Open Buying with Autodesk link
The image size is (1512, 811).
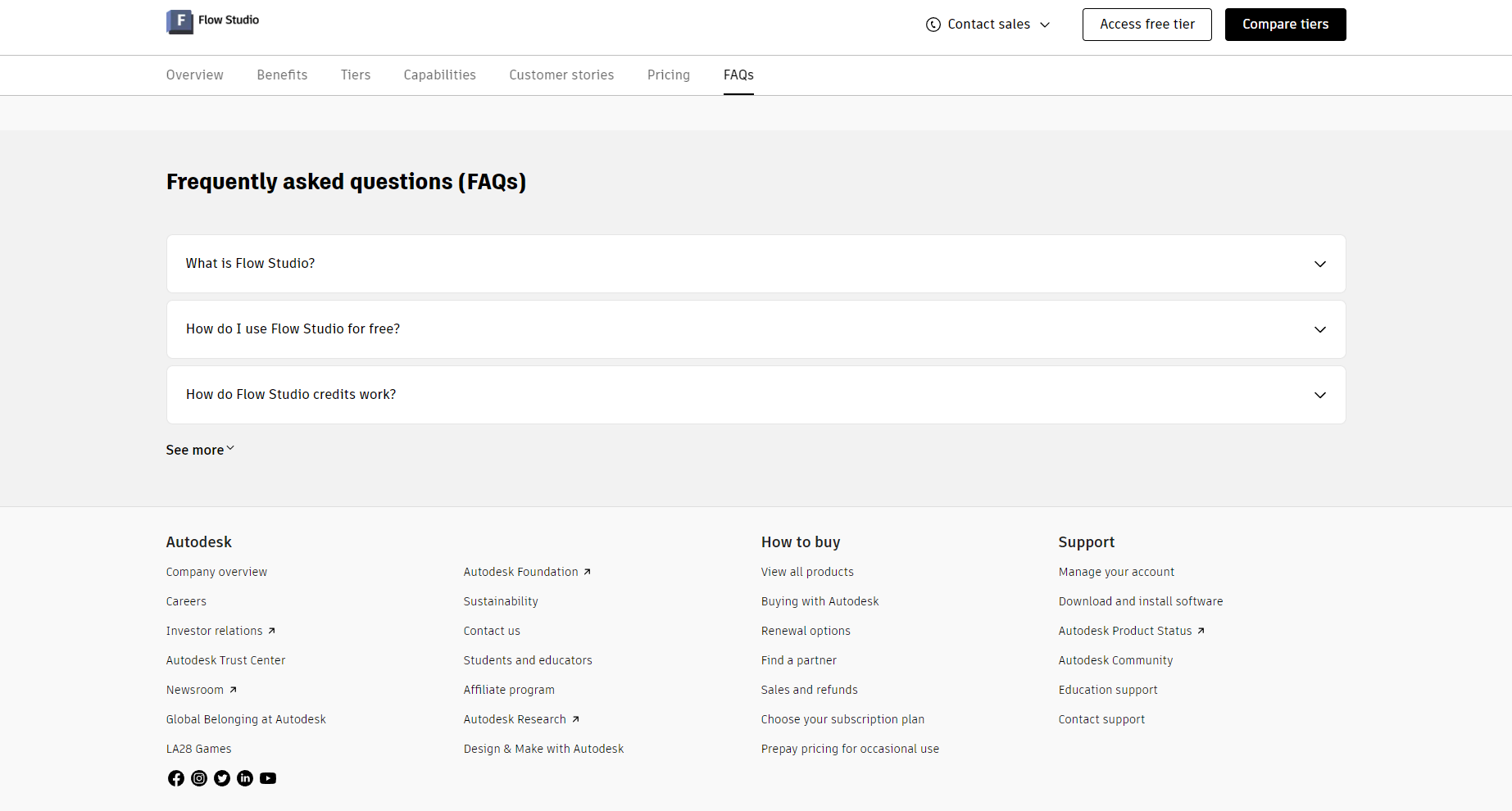[x=820, y=601]
